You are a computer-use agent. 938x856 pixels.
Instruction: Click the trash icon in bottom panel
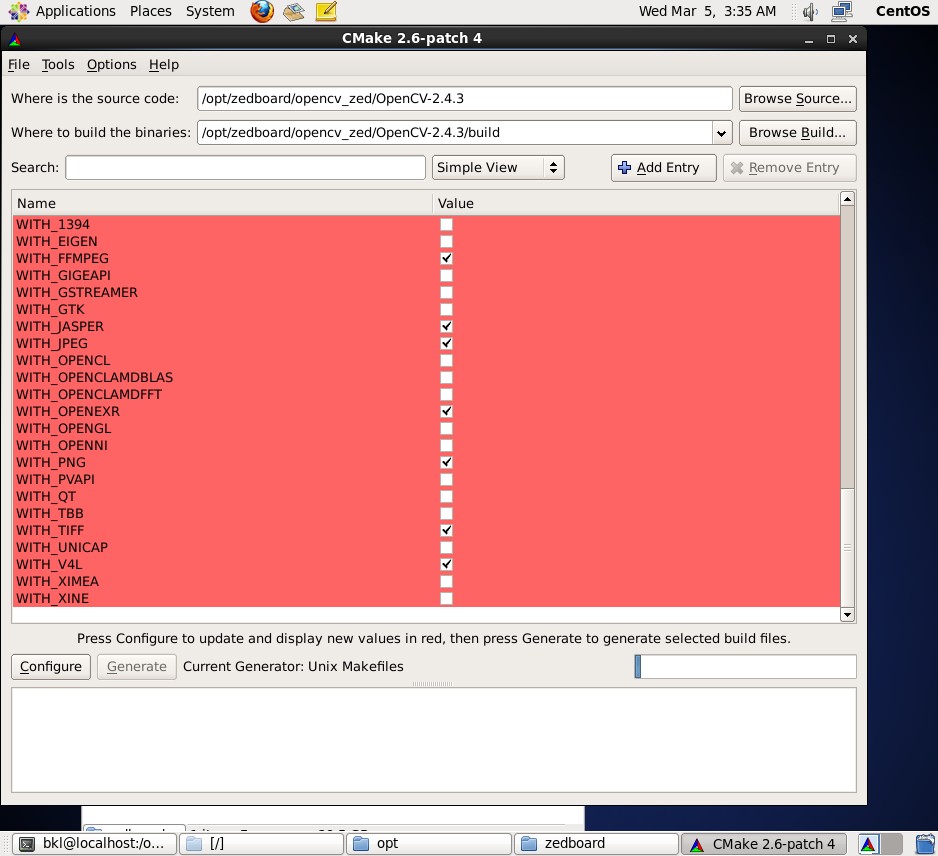click(x=925, y=844)
